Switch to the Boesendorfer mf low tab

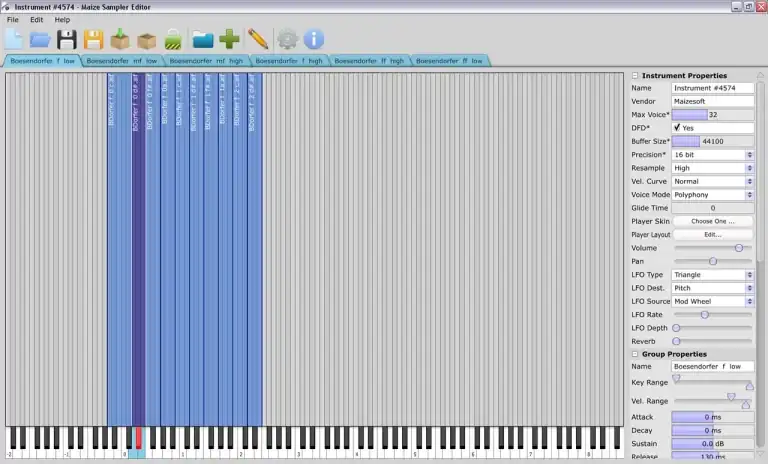tap(122, 61)
